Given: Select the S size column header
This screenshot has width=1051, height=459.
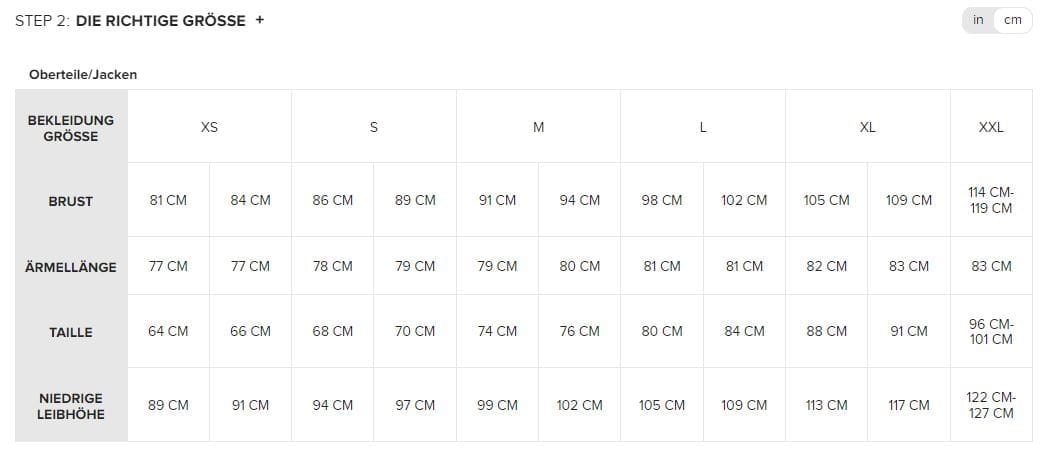Looking at the screenshot, I should (374, 127).
